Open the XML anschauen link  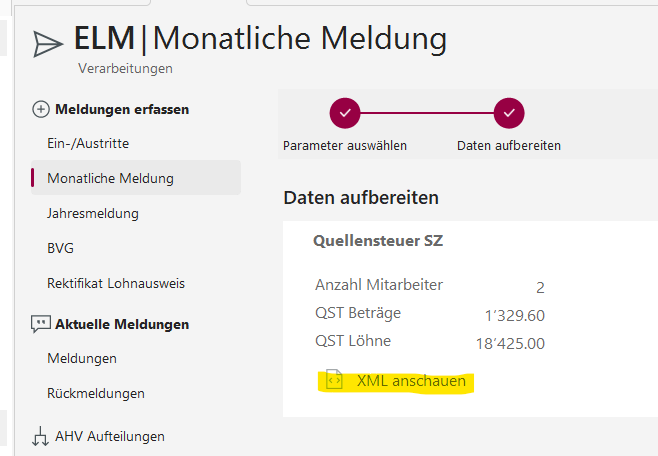[x=411, y=381]
